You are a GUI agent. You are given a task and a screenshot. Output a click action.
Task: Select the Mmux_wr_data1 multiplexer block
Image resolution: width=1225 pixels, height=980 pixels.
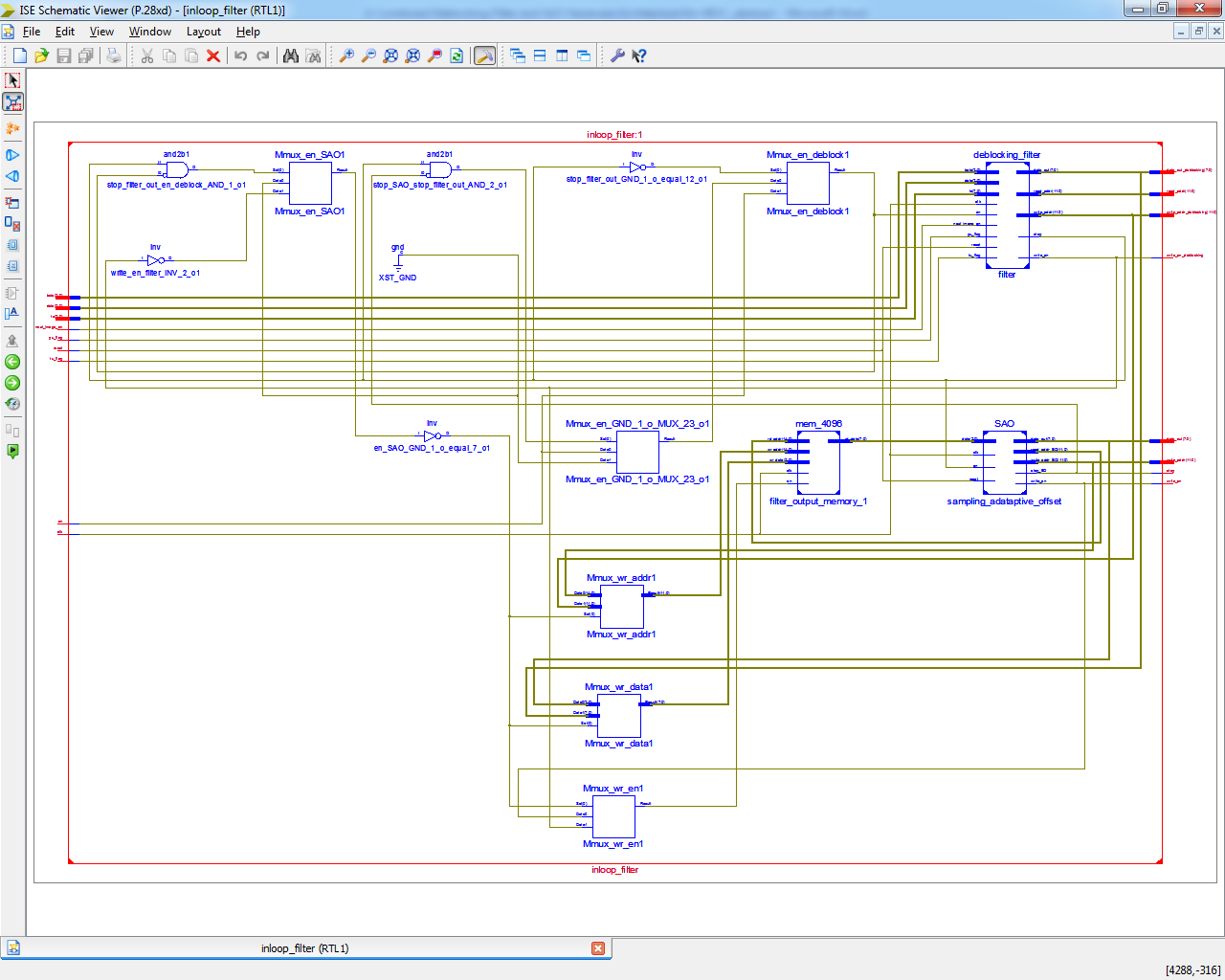pyautogui.click(x=619, y=716)
